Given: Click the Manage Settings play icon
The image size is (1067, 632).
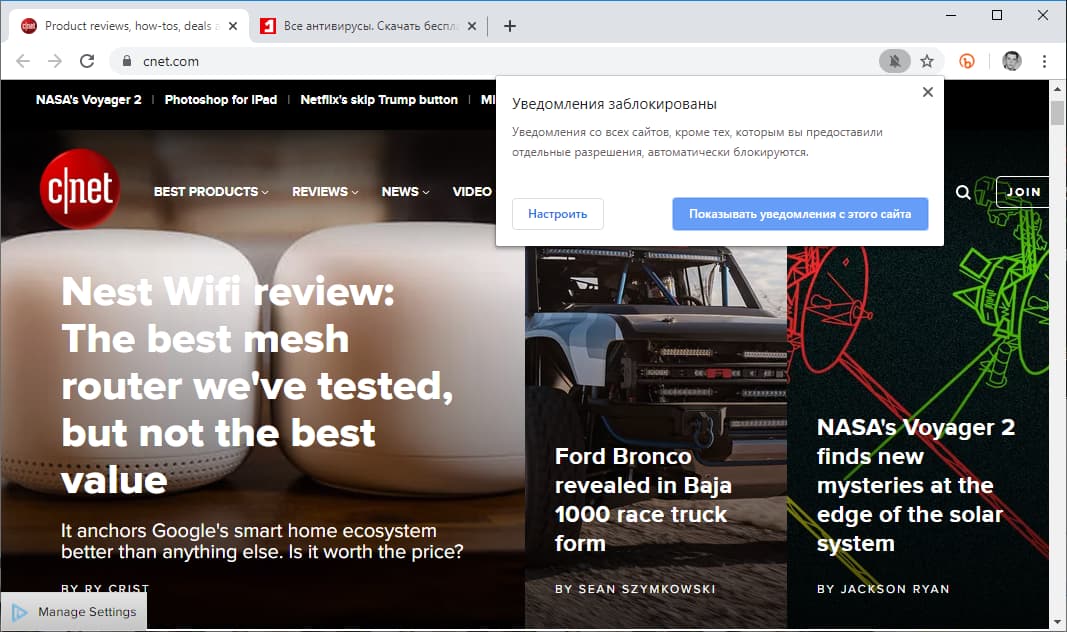Looking at the screenshot, I should click(x=19, y=612).
